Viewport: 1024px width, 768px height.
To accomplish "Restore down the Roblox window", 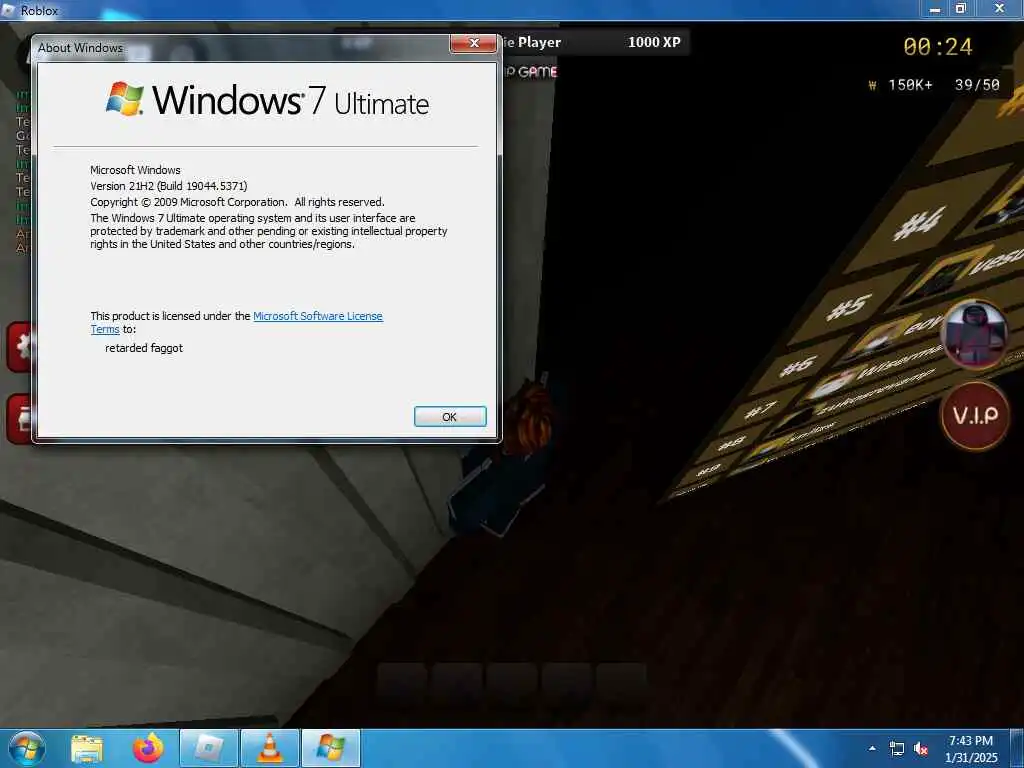I will click(x=961, y=9).
